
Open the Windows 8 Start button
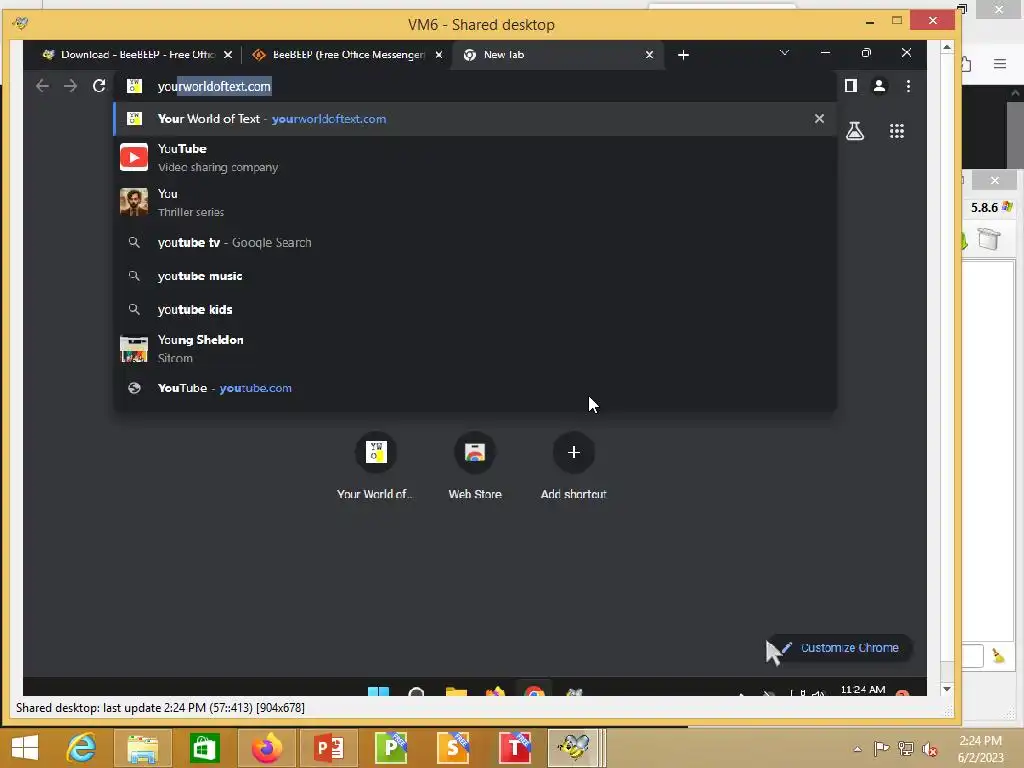25,748
